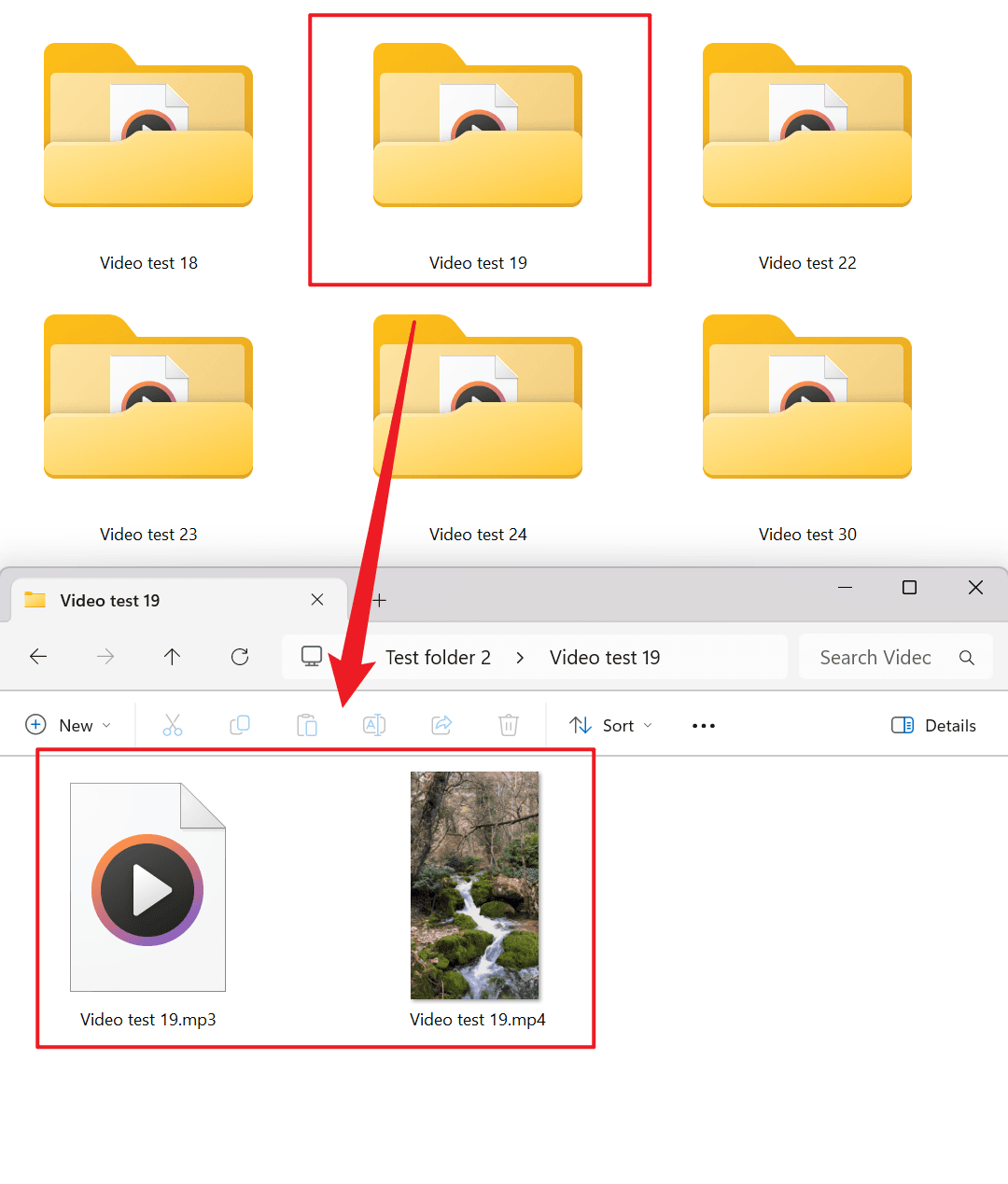The height and width of the screenshot is (1184, 1008).
Task: Open the Video test 30 folder
Action: click(x=807, y=397)
